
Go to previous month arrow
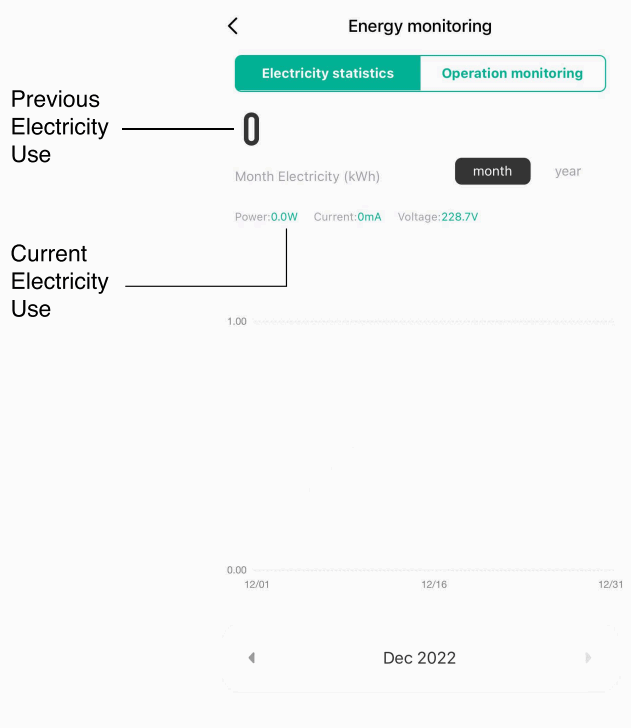tap(252, 658)
